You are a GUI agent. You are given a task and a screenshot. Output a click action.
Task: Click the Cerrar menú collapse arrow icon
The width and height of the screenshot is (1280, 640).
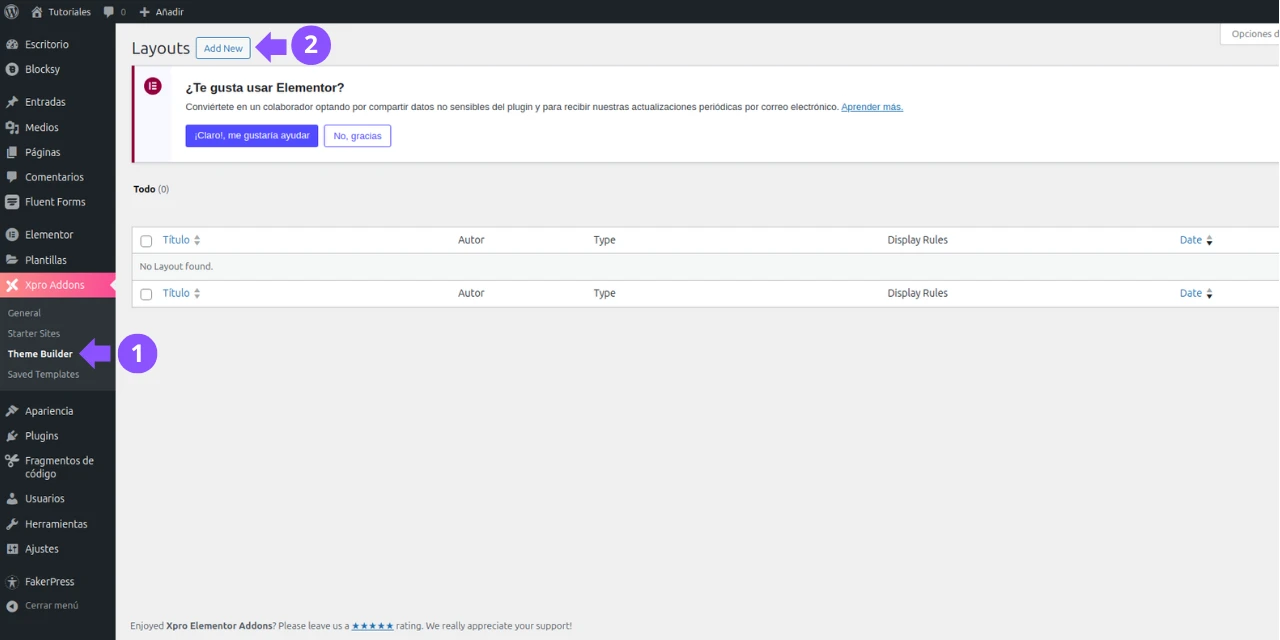point(12,606)
